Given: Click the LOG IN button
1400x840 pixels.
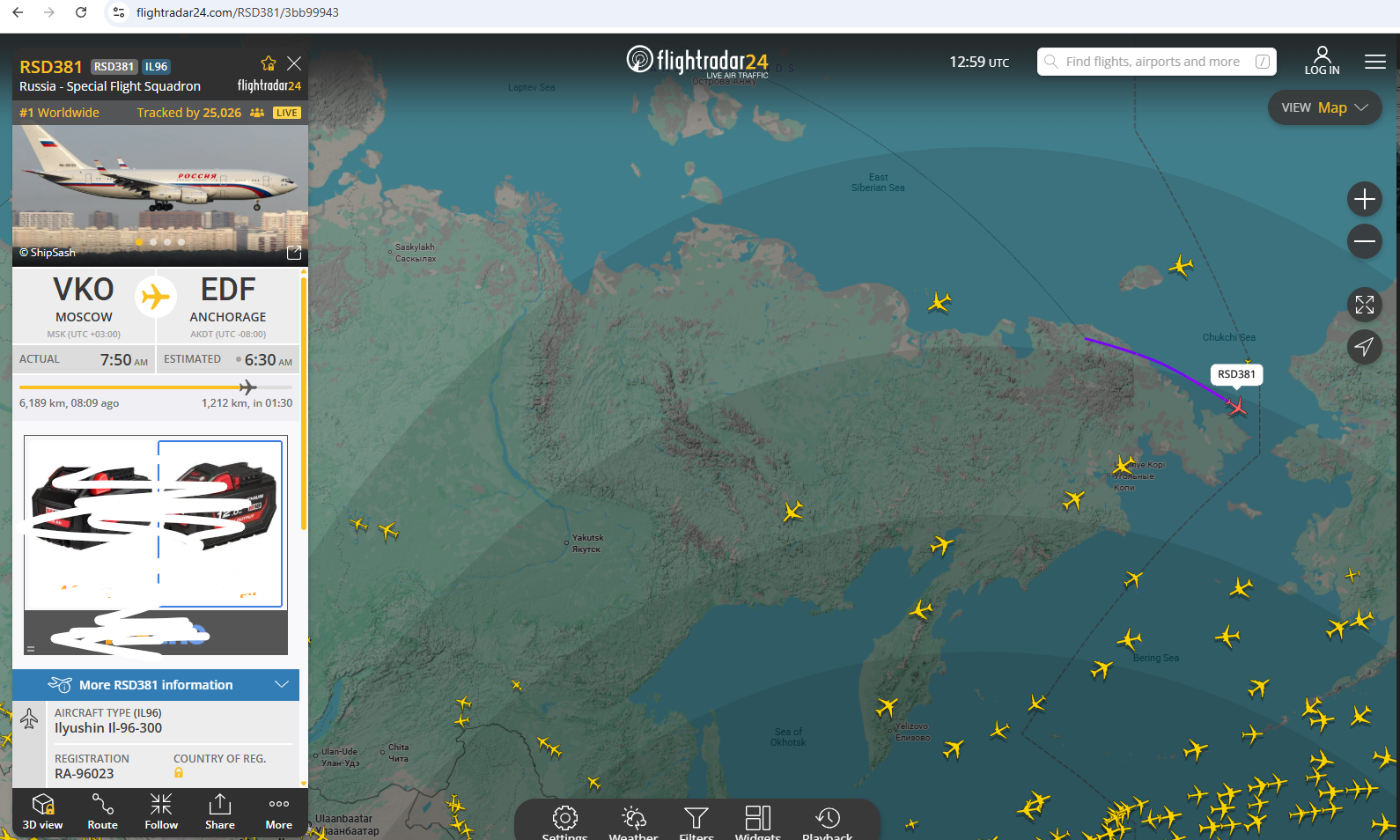Looking at the screenshot, I should click(1322, 61).
